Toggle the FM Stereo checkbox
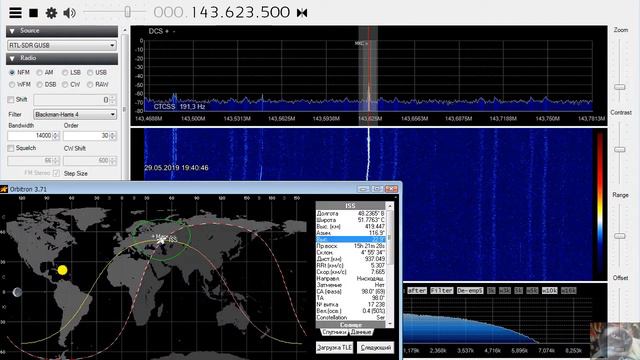640x360 pixels. pyautogui.click(x=56, y=173)
